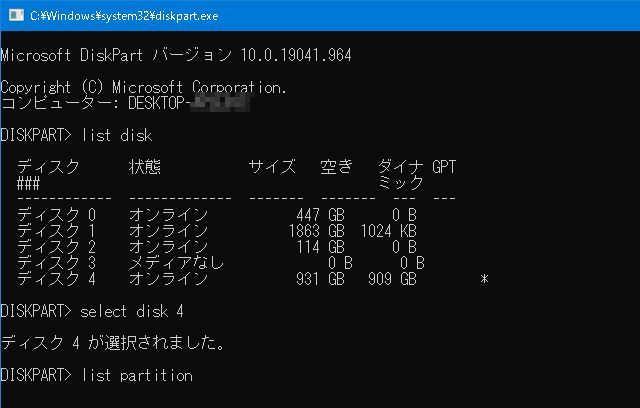The image size is (640, 408).
Task: Click the ディスク 1 row label
Action: point(56,231)
